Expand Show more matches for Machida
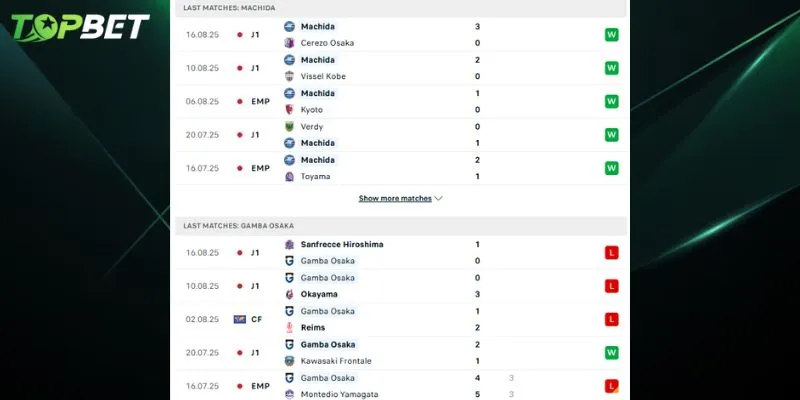Image resolution: width=800 pixels, height=400 pixels. point(400,198)
